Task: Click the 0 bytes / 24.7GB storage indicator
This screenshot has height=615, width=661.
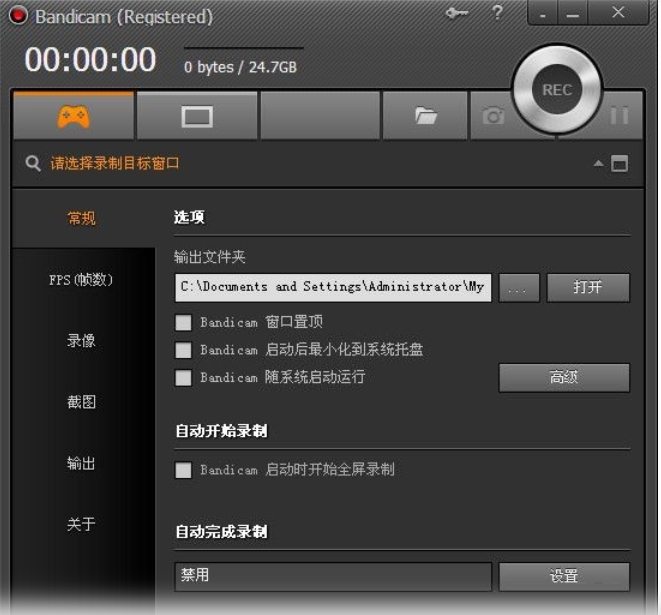Action: [240, 67]
